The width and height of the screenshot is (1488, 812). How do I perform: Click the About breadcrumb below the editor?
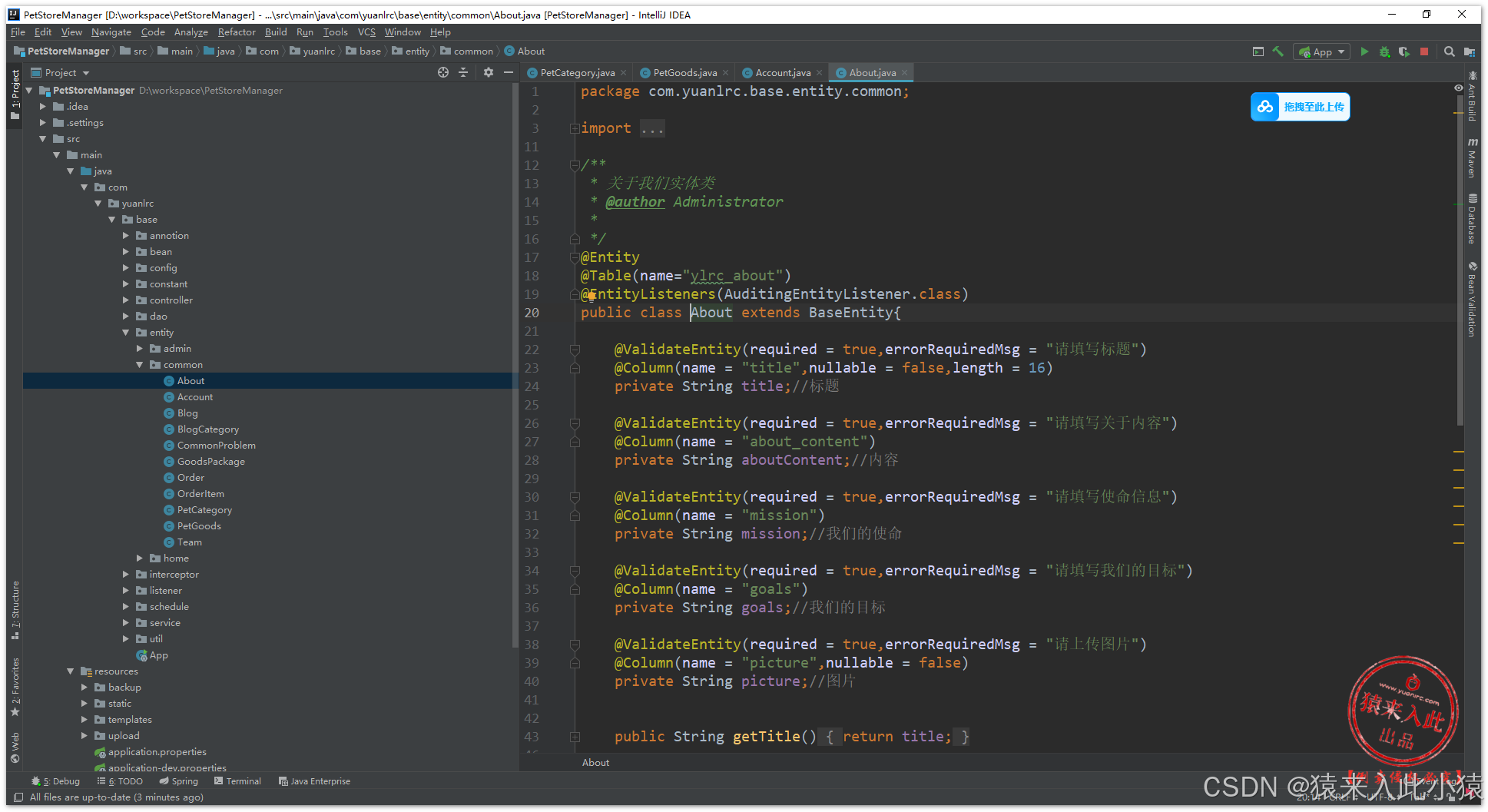click(x=595, y=763)
